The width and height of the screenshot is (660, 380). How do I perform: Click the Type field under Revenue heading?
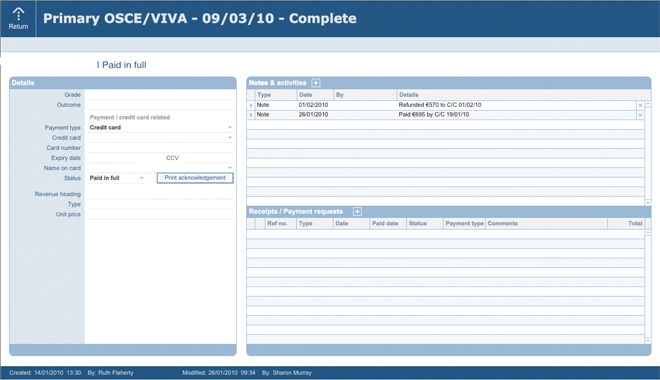click(x=160, y=204)
